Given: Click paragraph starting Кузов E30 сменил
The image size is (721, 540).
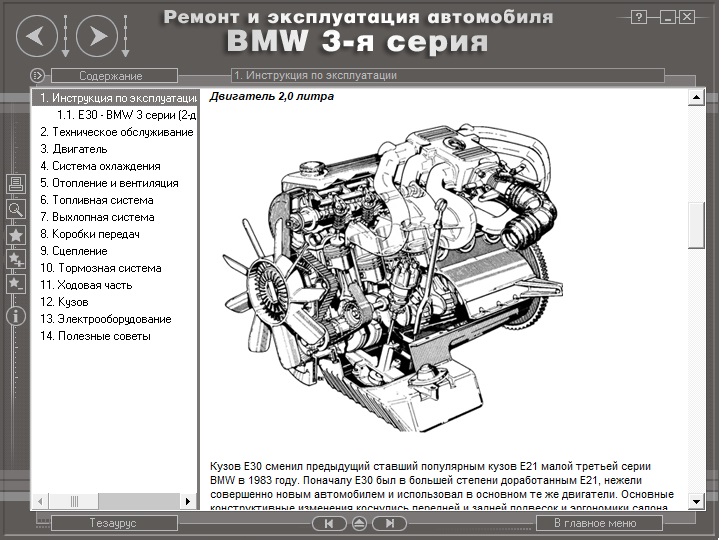Looking at the screenshot, I should [x=442, y=487].
